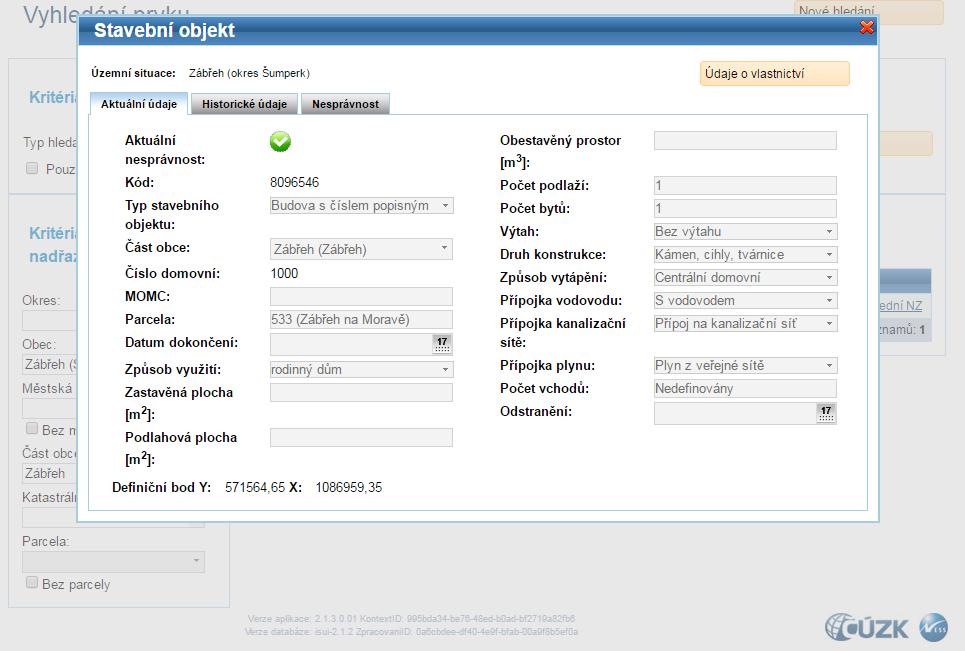Click Zábřeh (okres Šumperk) text

coord(249,73)
